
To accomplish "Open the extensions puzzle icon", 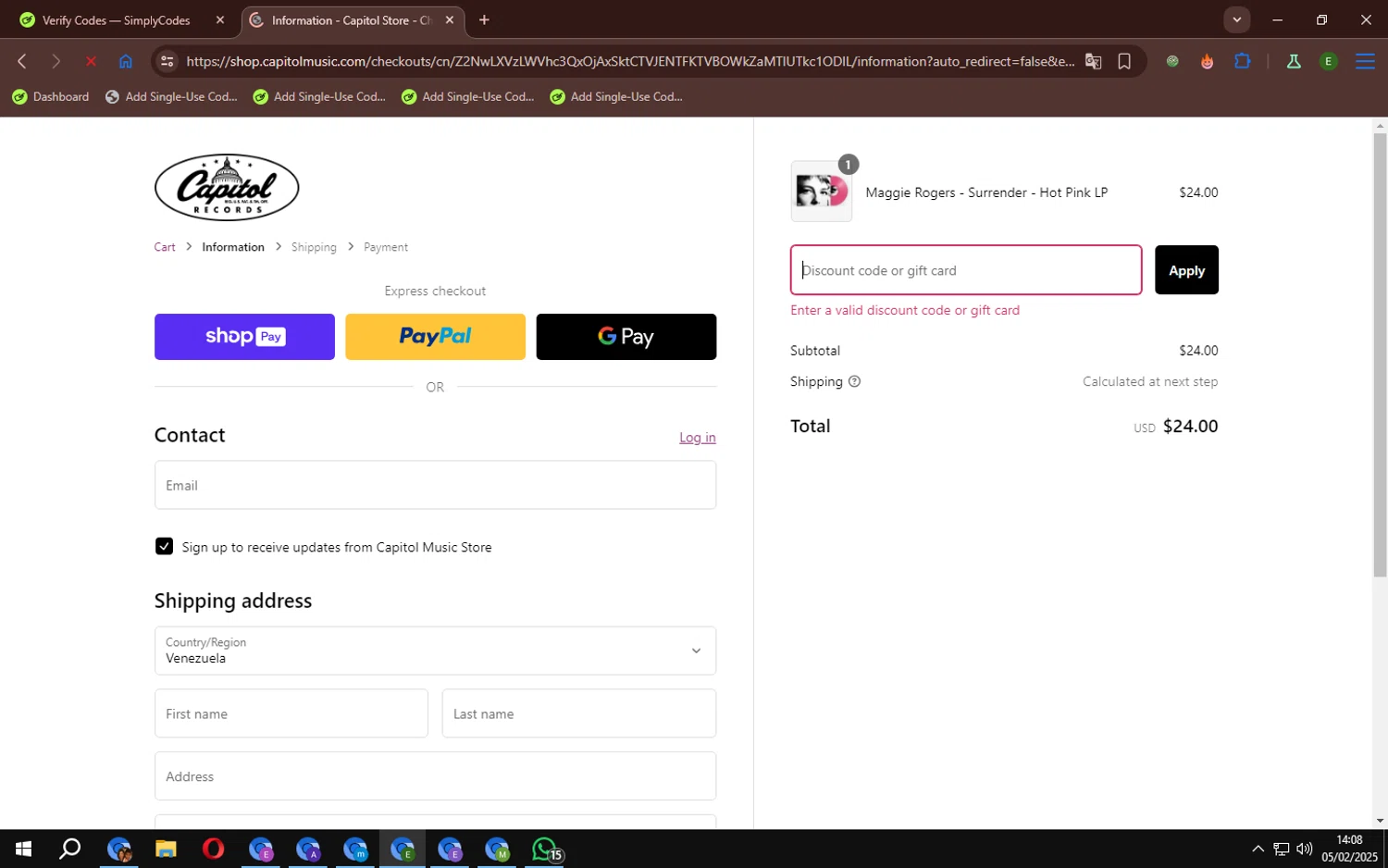I will point(1243,61).
